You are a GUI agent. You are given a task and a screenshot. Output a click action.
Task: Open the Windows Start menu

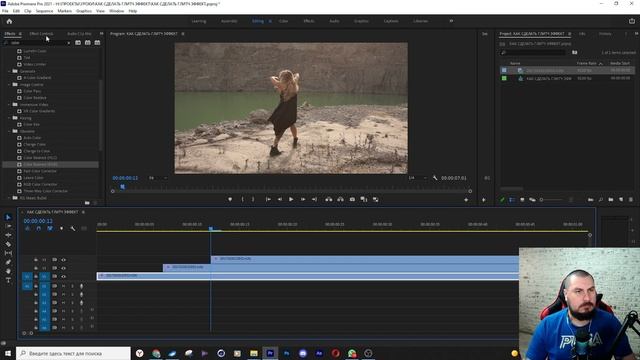click(x=8, y=353)
